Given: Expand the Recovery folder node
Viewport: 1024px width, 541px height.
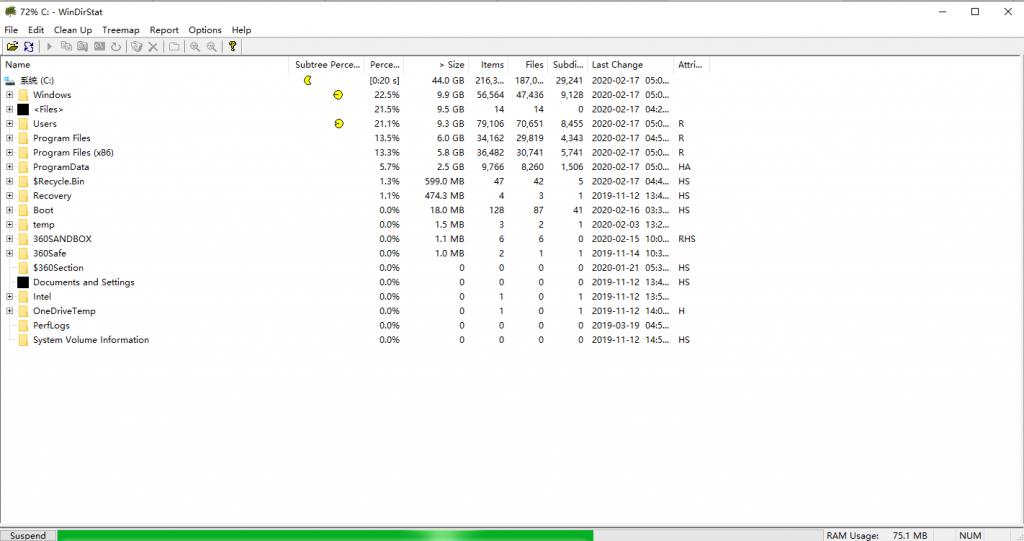Looking at the screenshot, I should pyautogui.click(x=10, y=195).
